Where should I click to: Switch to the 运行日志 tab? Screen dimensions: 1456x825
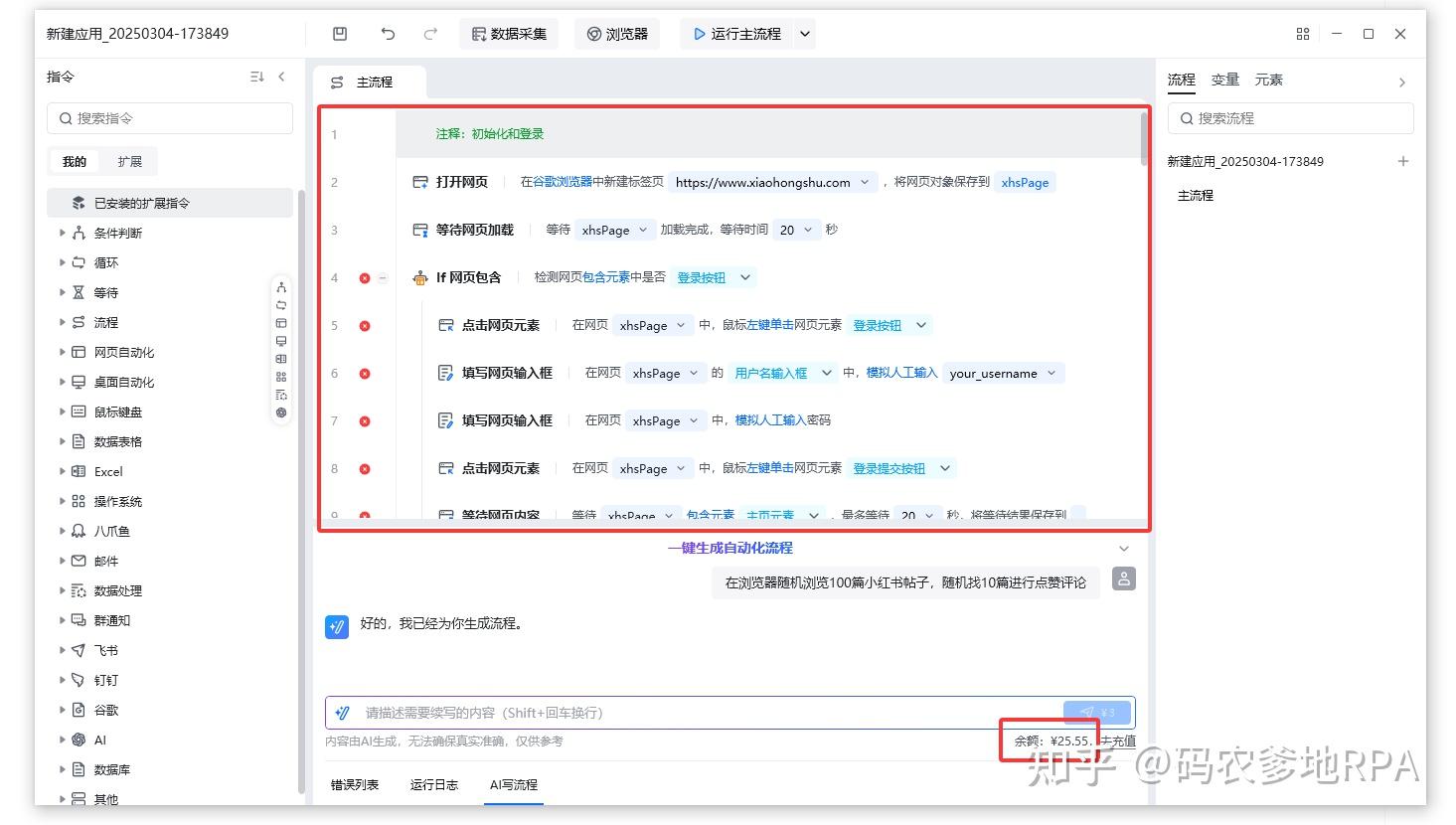(x=433, y=784)
